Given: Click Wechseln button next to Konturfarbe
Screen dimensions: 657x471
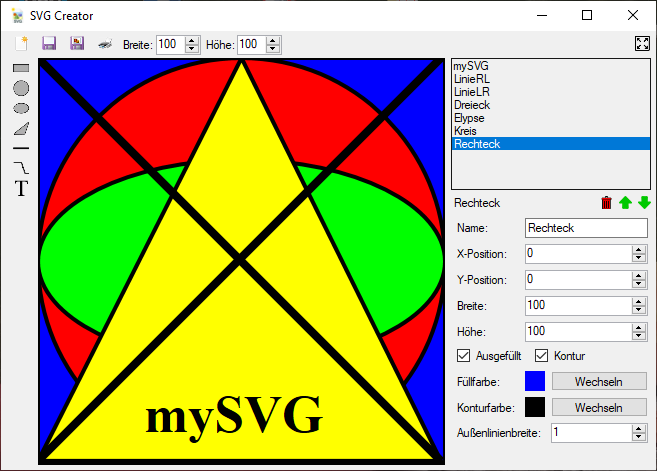Looking at the screenshot, I should [598, 407].
